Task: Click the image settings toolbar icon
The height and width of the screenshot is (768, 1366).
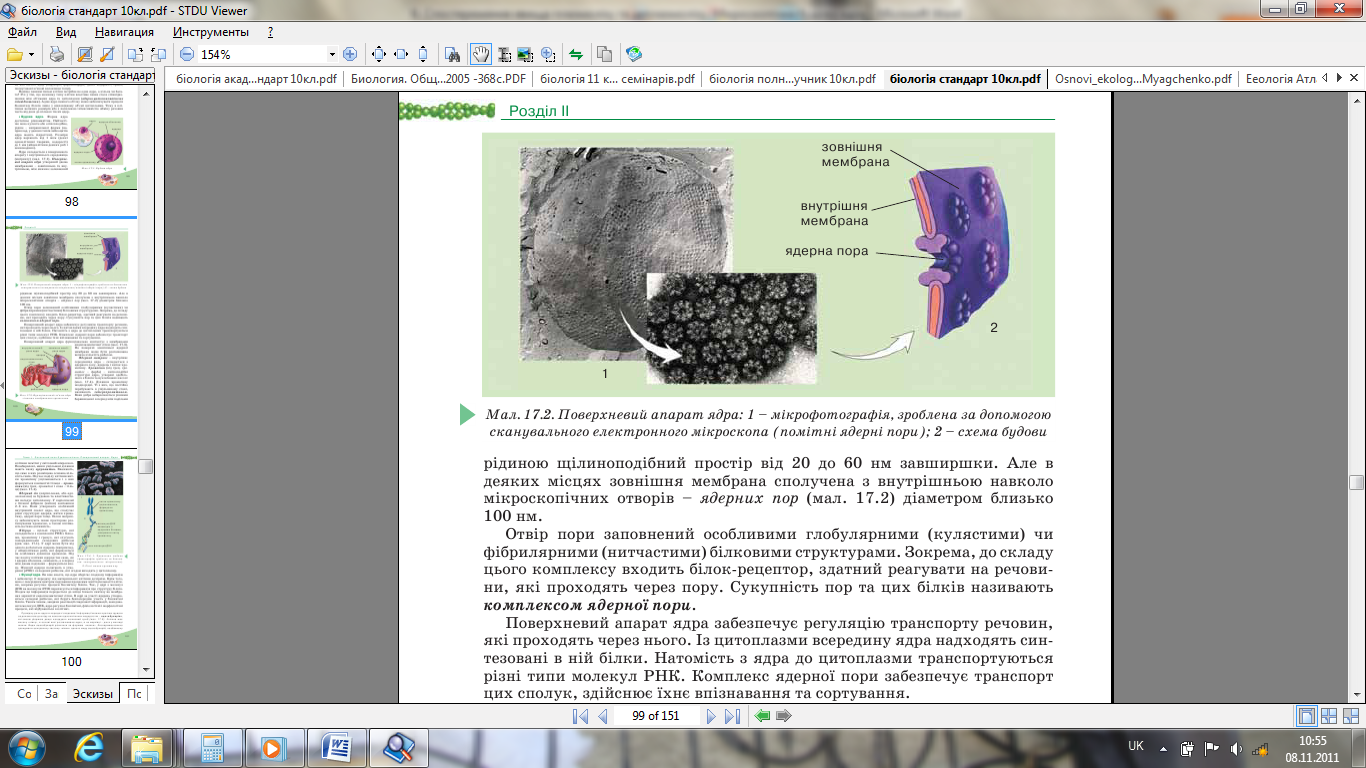Action: click(85, 54)
